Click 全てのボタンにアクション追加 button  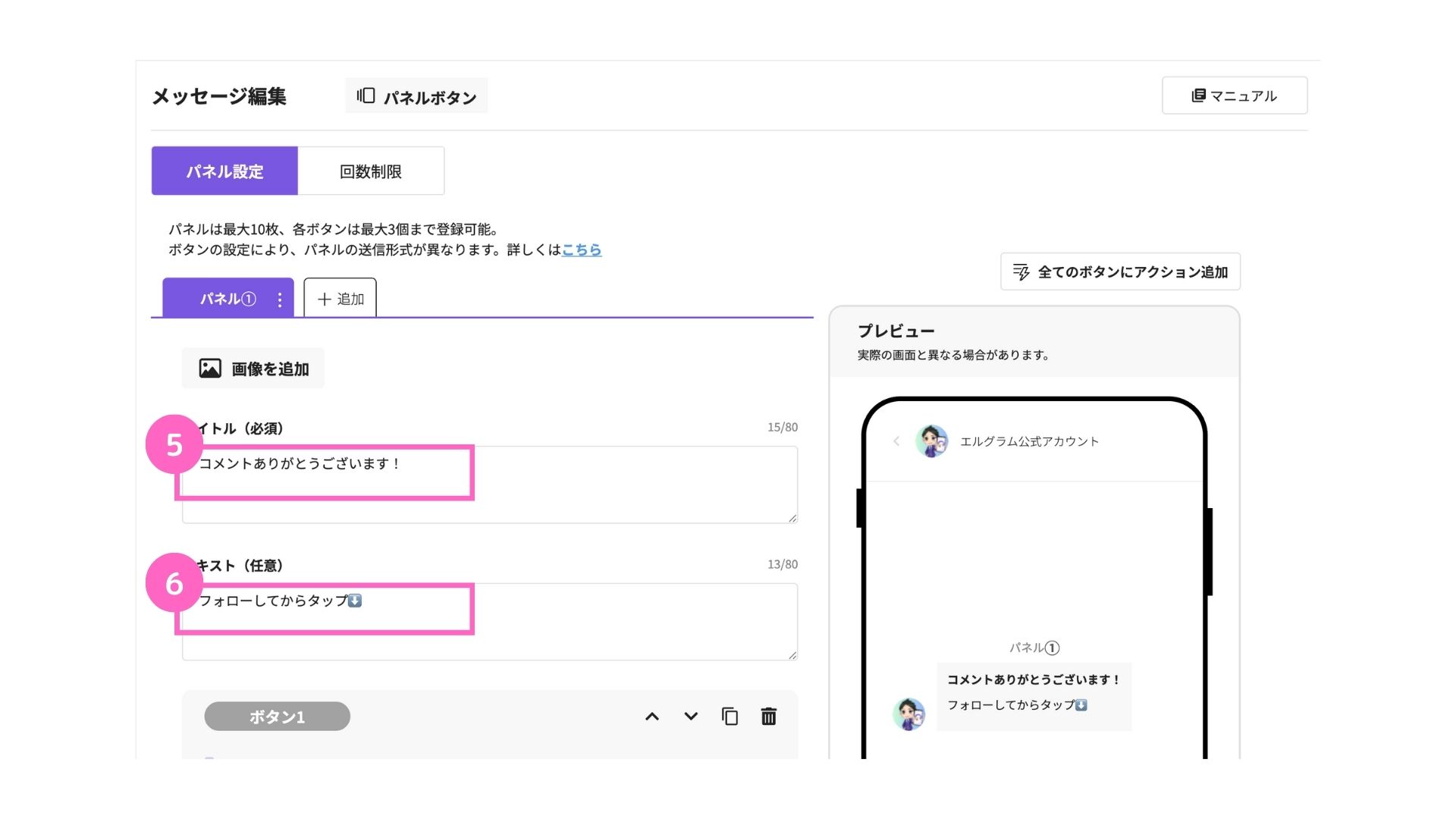coord(1120,271)
